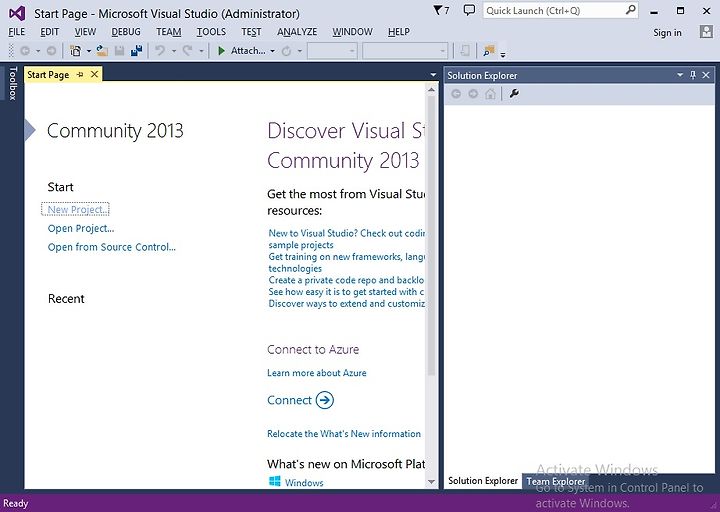Click the Get training on new frameworks link

346,262
